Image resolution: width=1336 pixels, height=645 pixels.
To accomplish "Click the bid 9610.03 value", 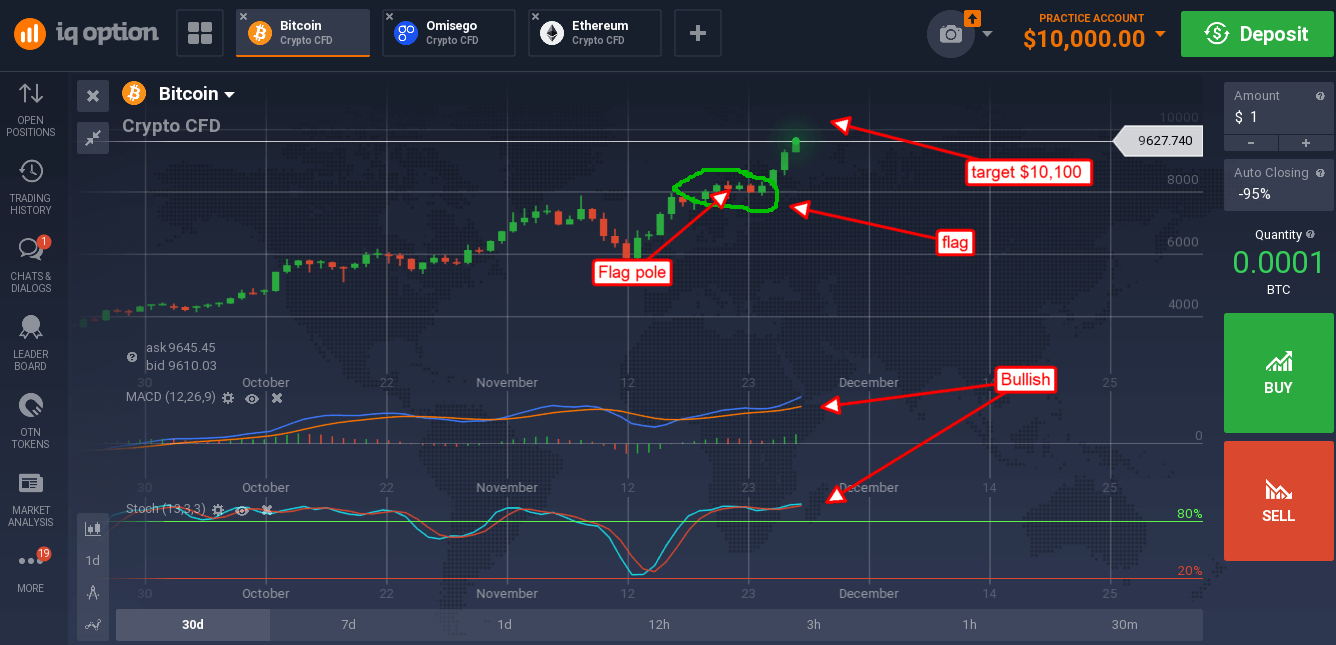I will point(180,366).
